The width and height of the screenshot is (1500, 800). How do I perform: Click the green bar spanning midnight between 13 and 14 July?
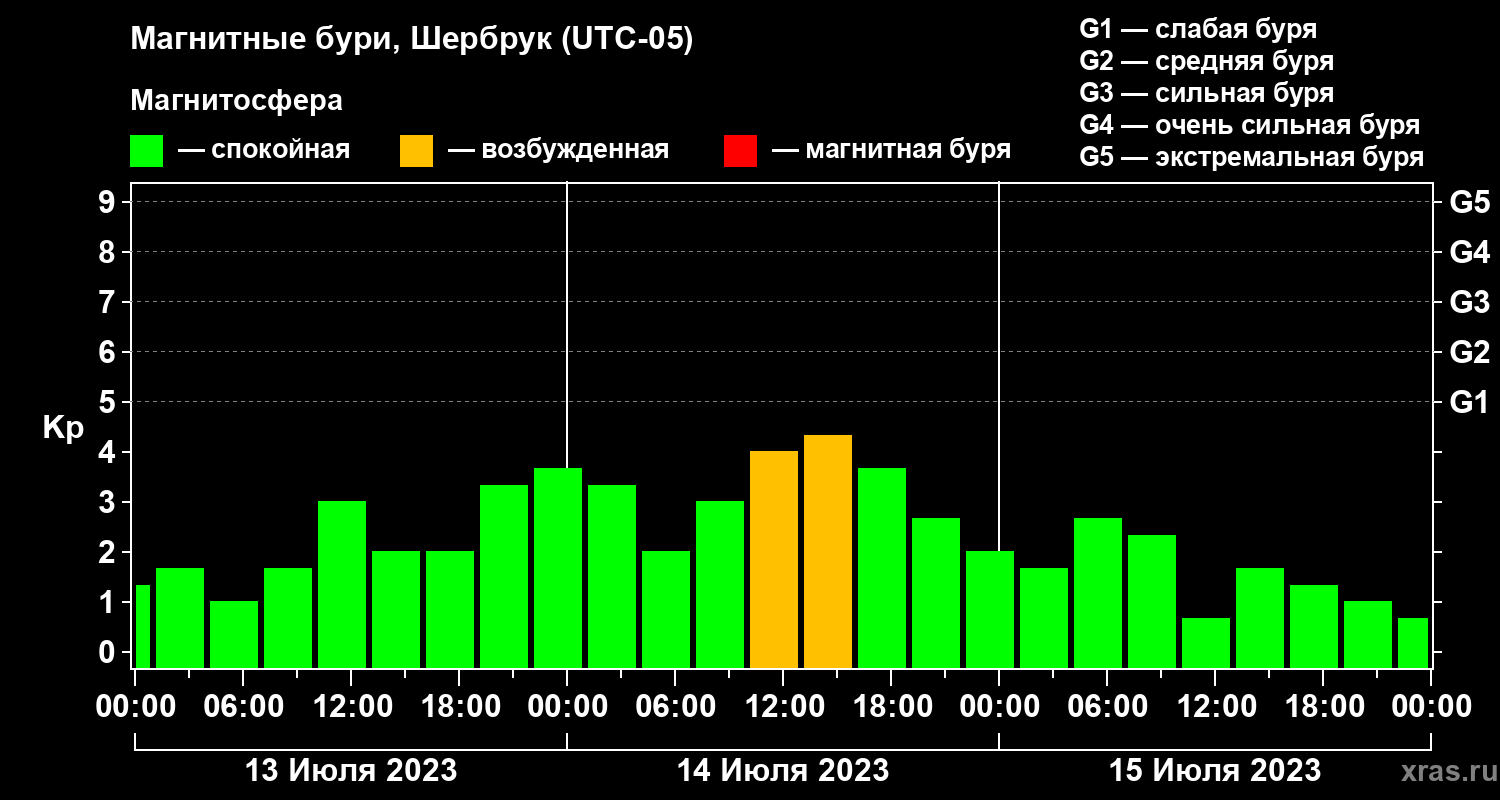[x=558, y=568]
